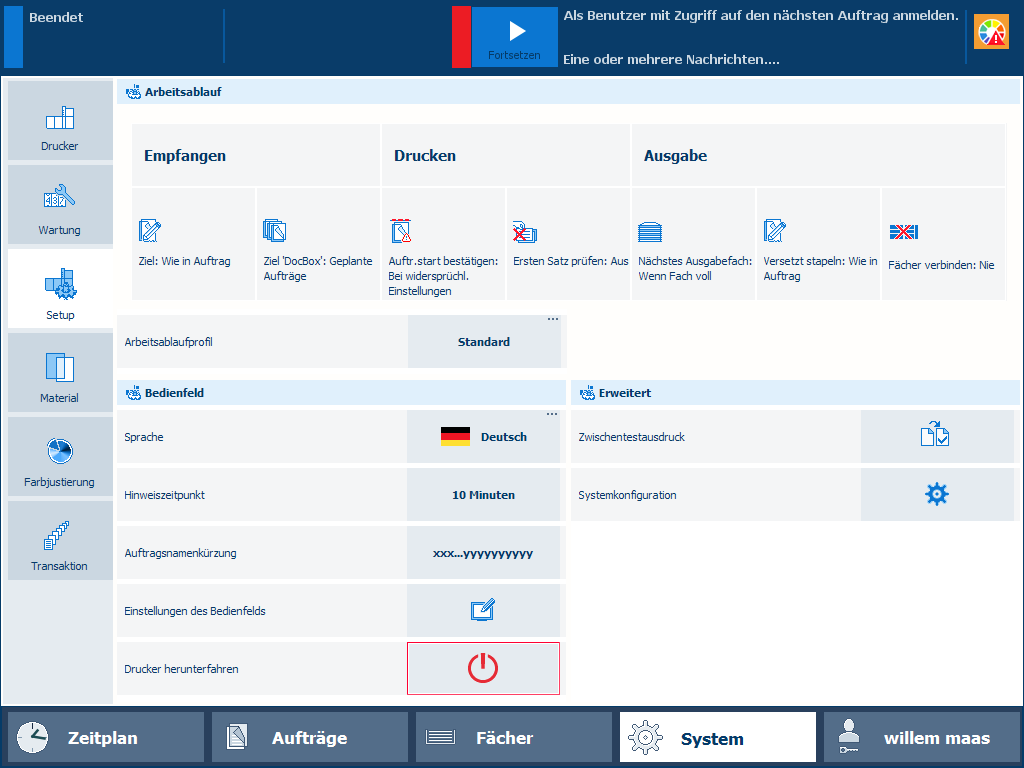
Task: Click the color status warning icon
Action: [x=991, y=32]
